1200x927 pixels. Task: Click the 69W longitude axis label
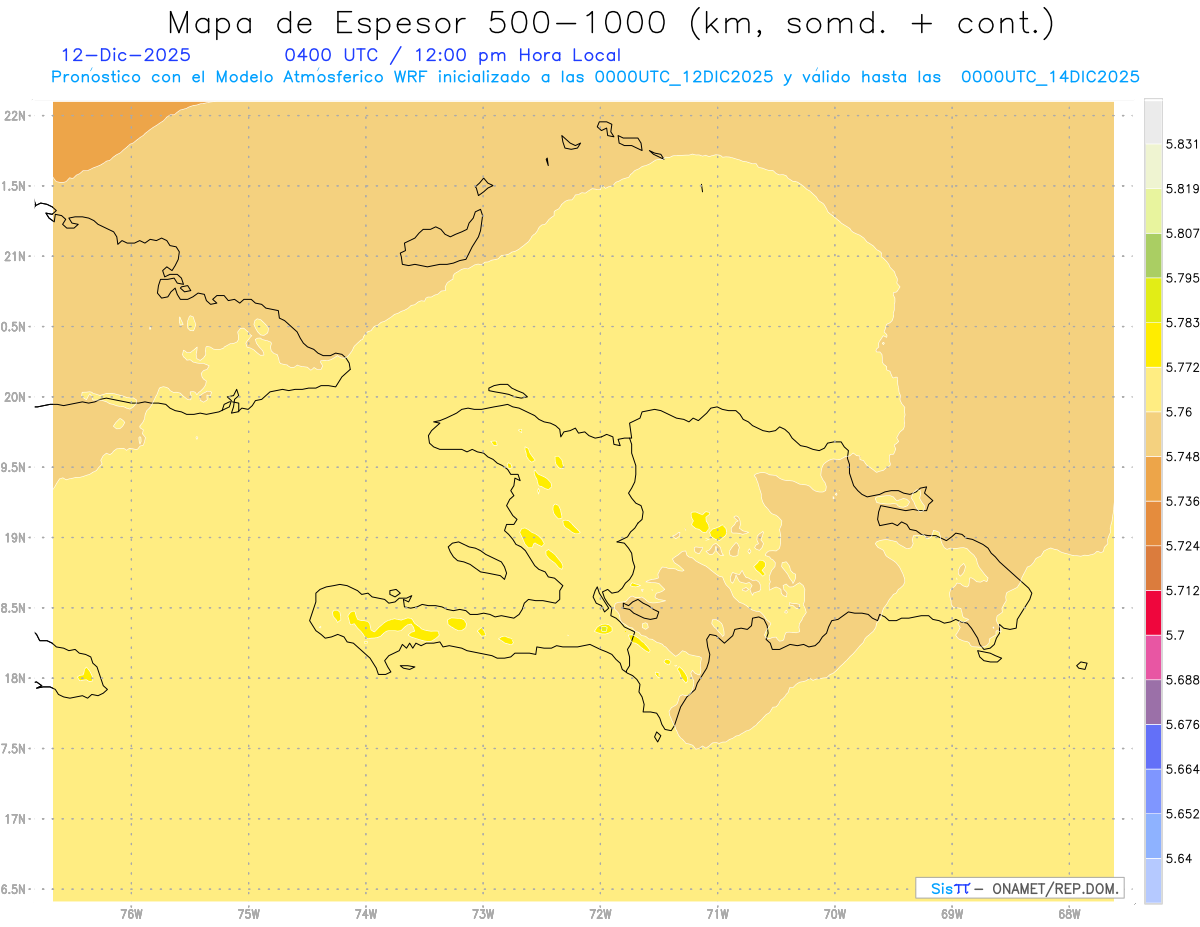click(x=952, y=914)
